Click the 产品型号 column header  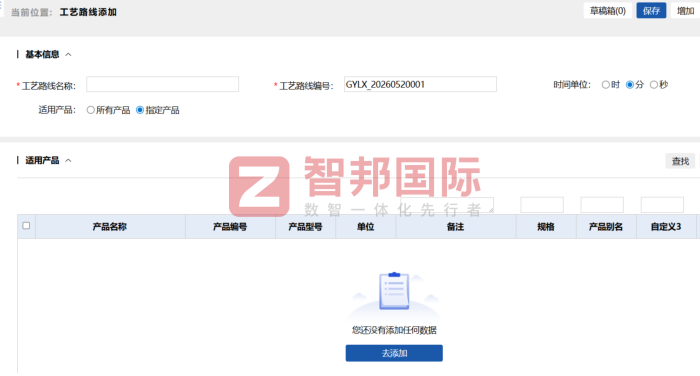click(x=305, y=227)
